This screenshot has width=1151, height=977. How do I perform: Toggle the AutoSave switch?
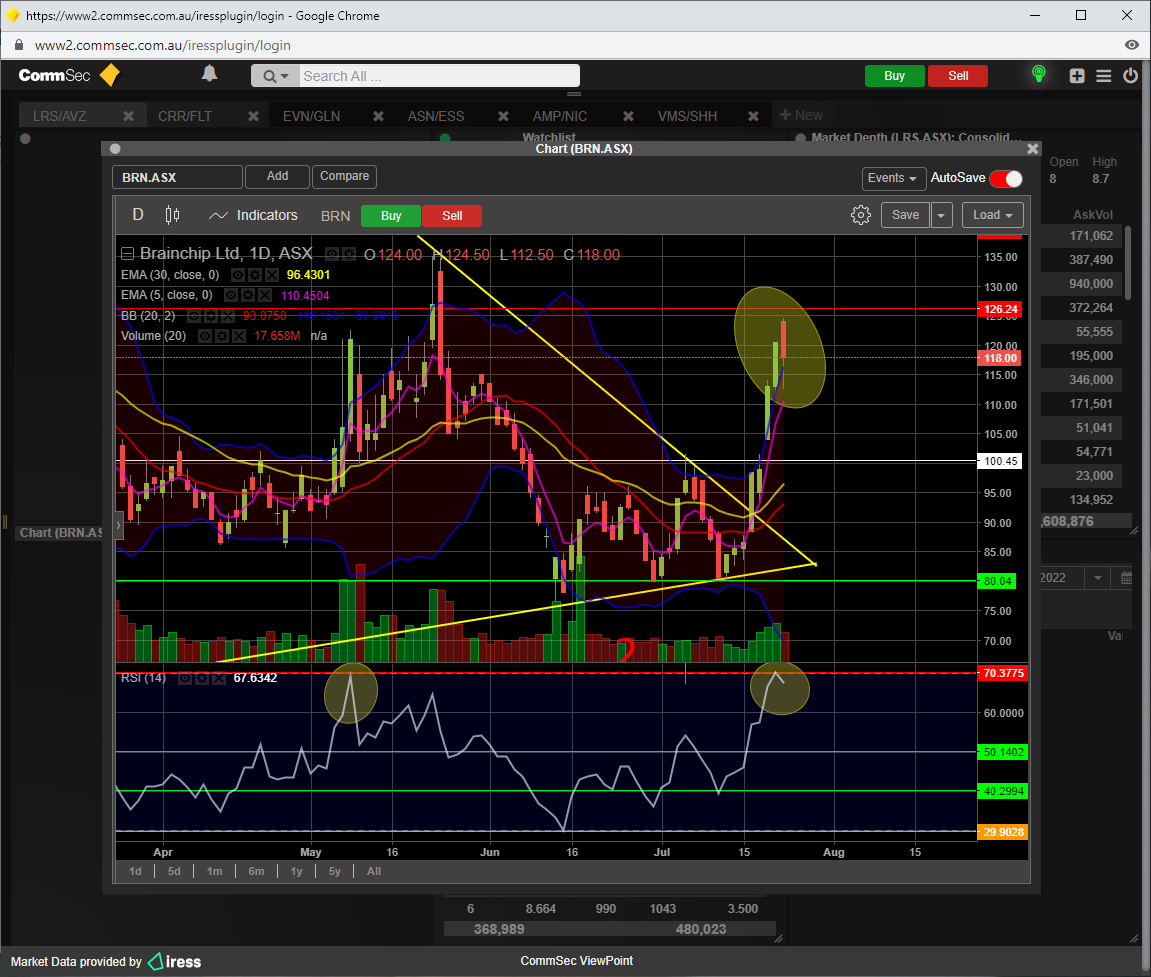1005,178
